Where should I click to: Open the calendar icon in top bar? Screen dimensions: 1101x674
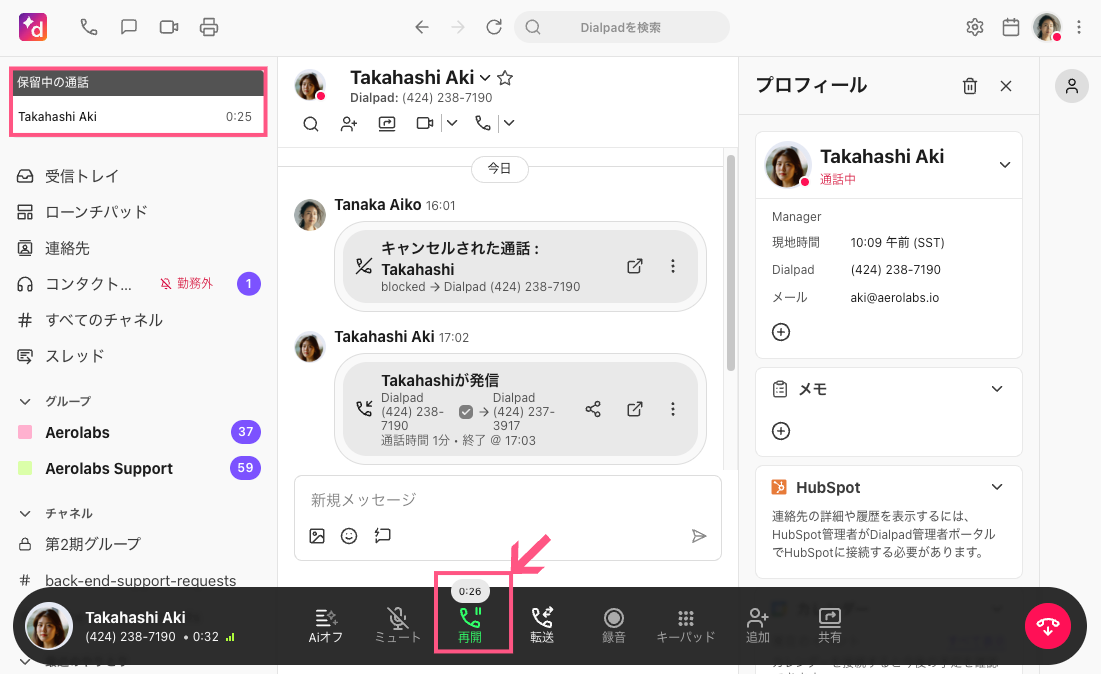tap(1010, 27)
